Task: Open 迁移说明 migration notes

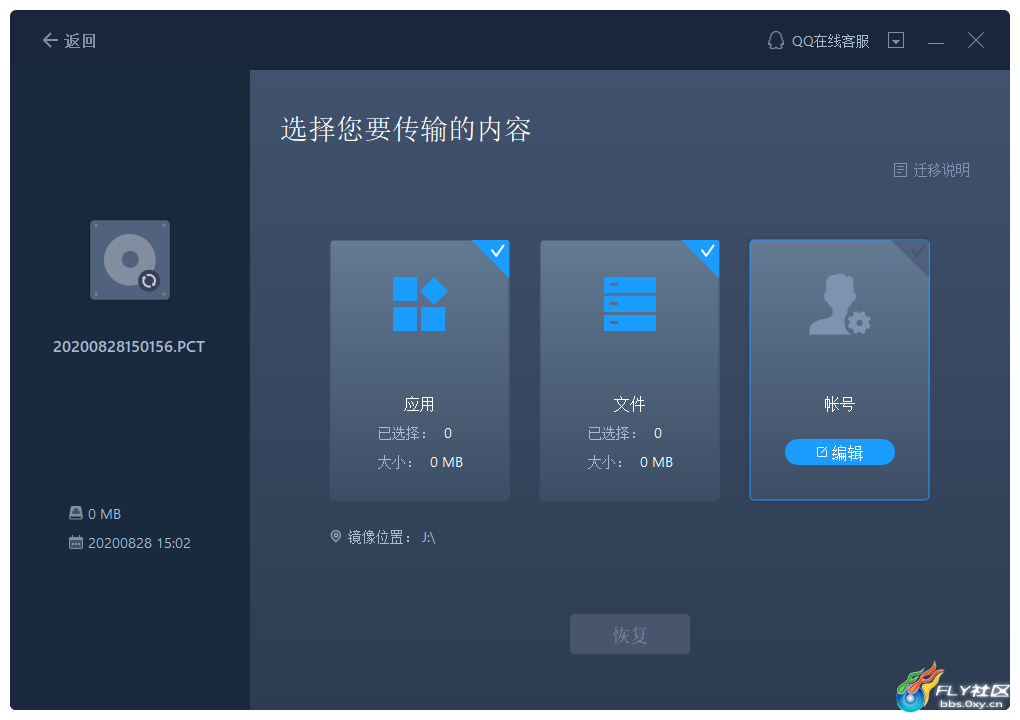Action: coord(932,170)
